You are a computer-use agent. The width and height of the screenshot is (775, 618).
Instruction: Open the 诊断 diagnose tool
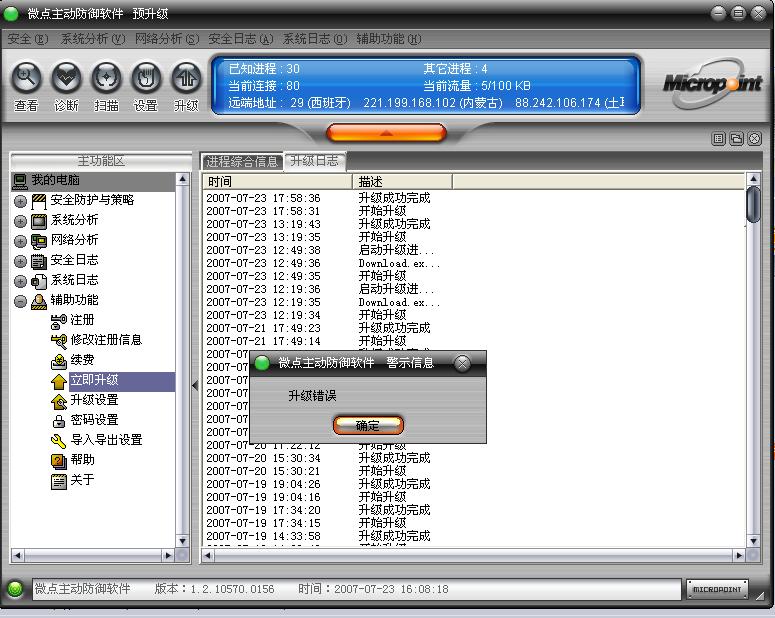tap(66, 78)
